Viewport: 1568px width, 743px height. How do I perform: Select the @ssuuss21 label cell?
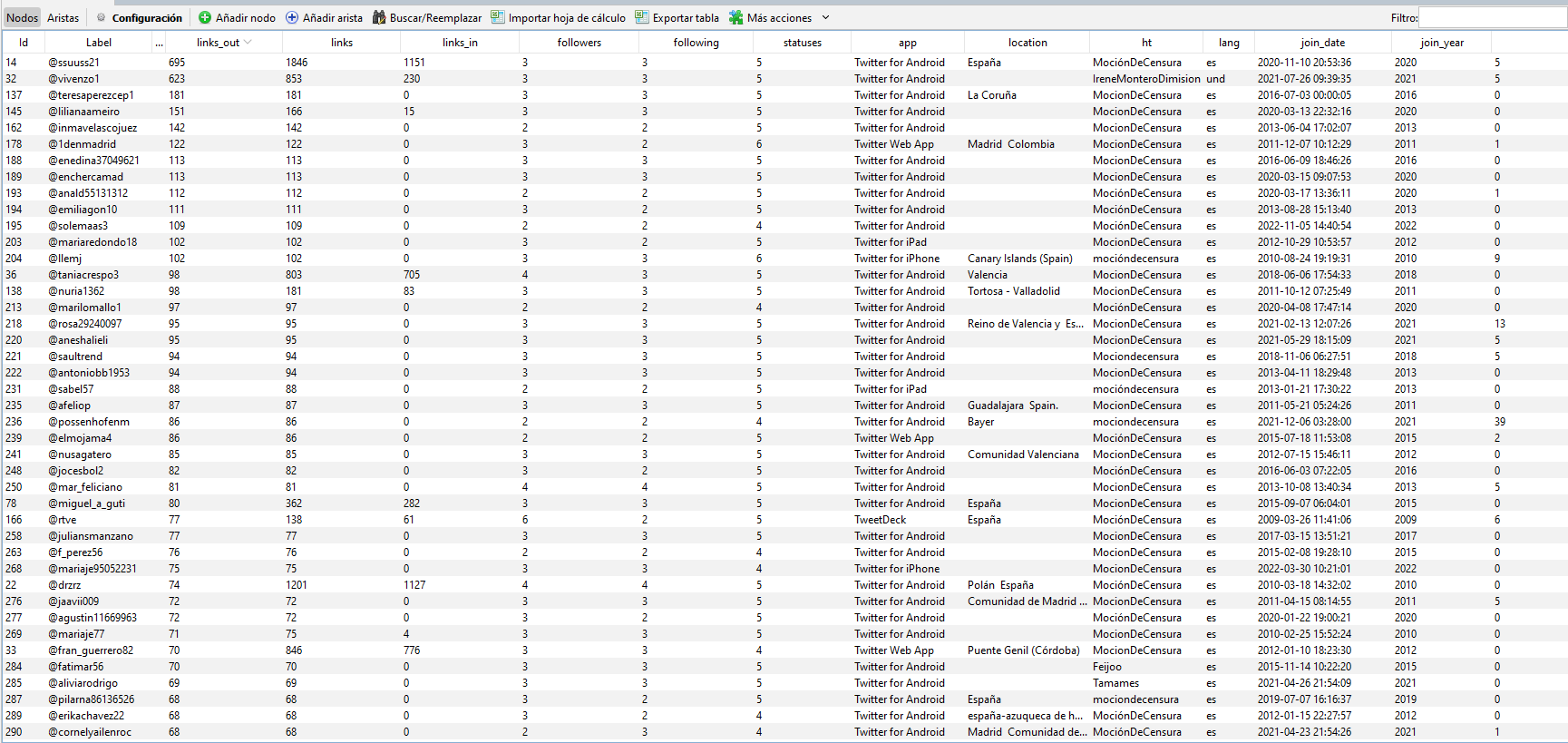73,63
